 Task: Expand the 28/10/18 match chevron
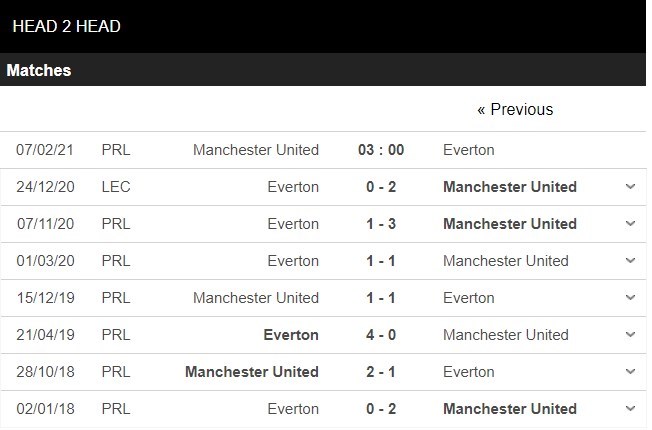click(x=629, y=372)
